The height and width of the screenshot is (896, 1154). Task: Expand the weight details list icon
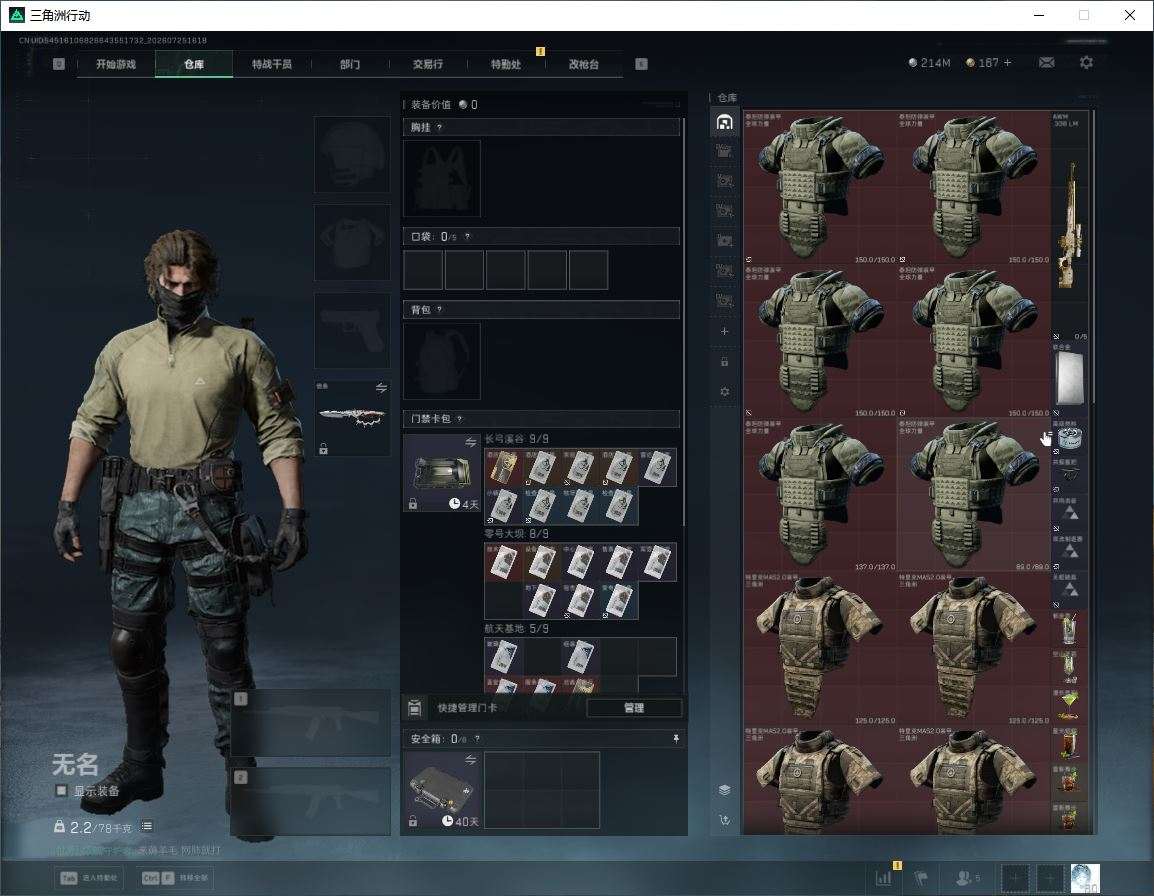click(147, 826)
